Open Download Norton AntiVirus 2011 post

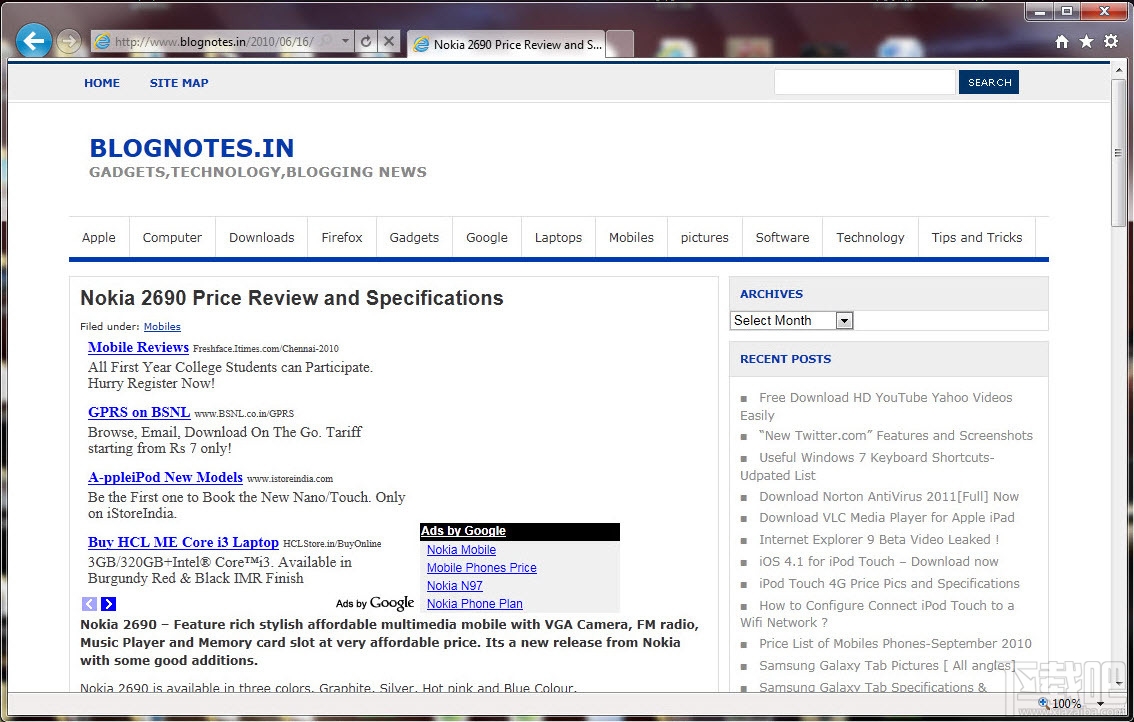click(889, 497)
